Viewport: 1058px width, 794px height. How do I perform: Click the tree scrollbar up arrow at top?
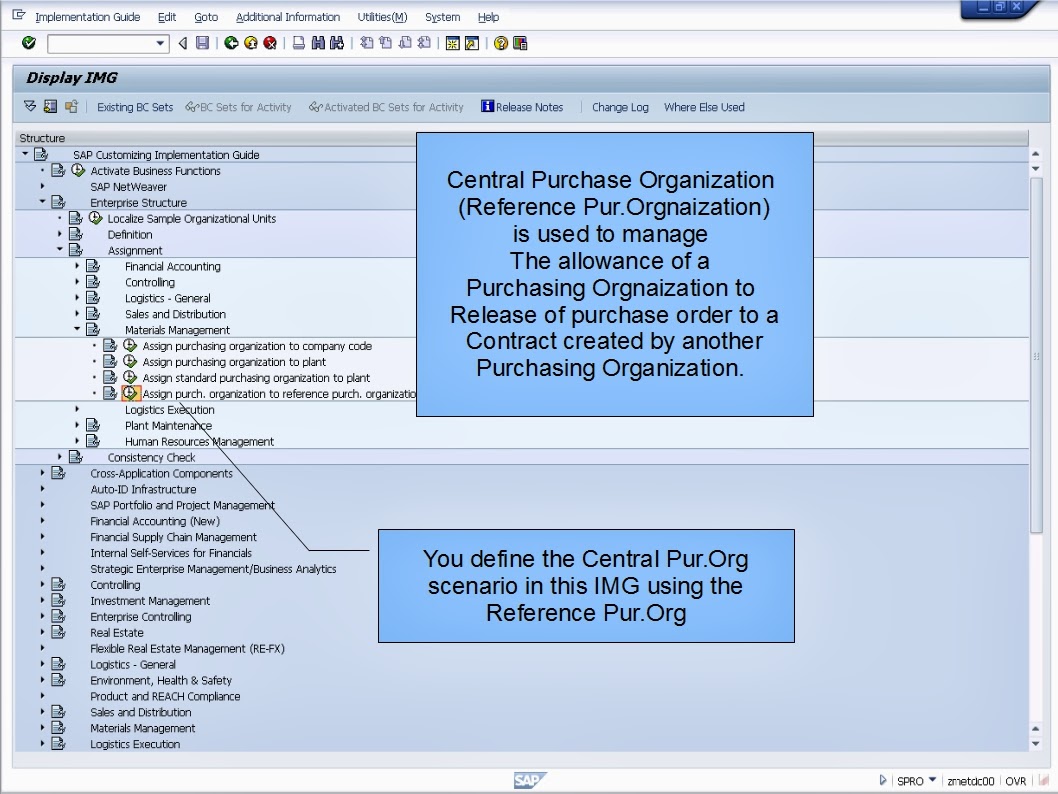pyautogui.click(x=1036, y=154)
